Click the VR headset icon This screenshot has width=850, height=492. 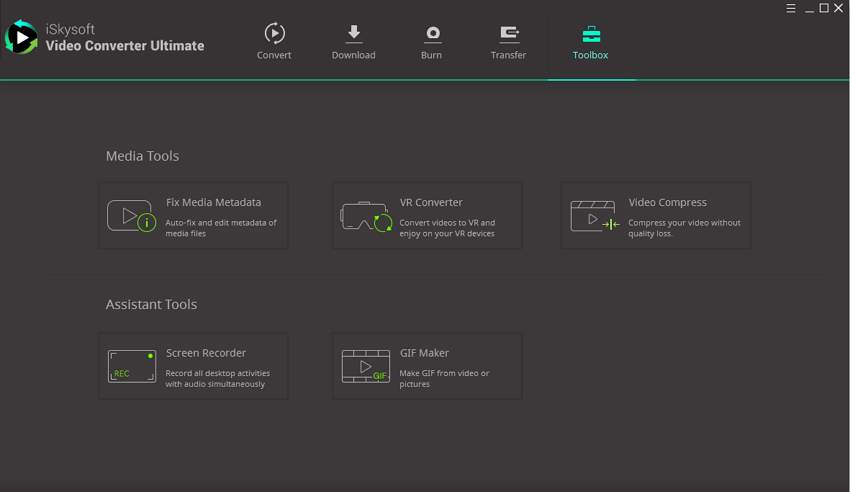365,216
